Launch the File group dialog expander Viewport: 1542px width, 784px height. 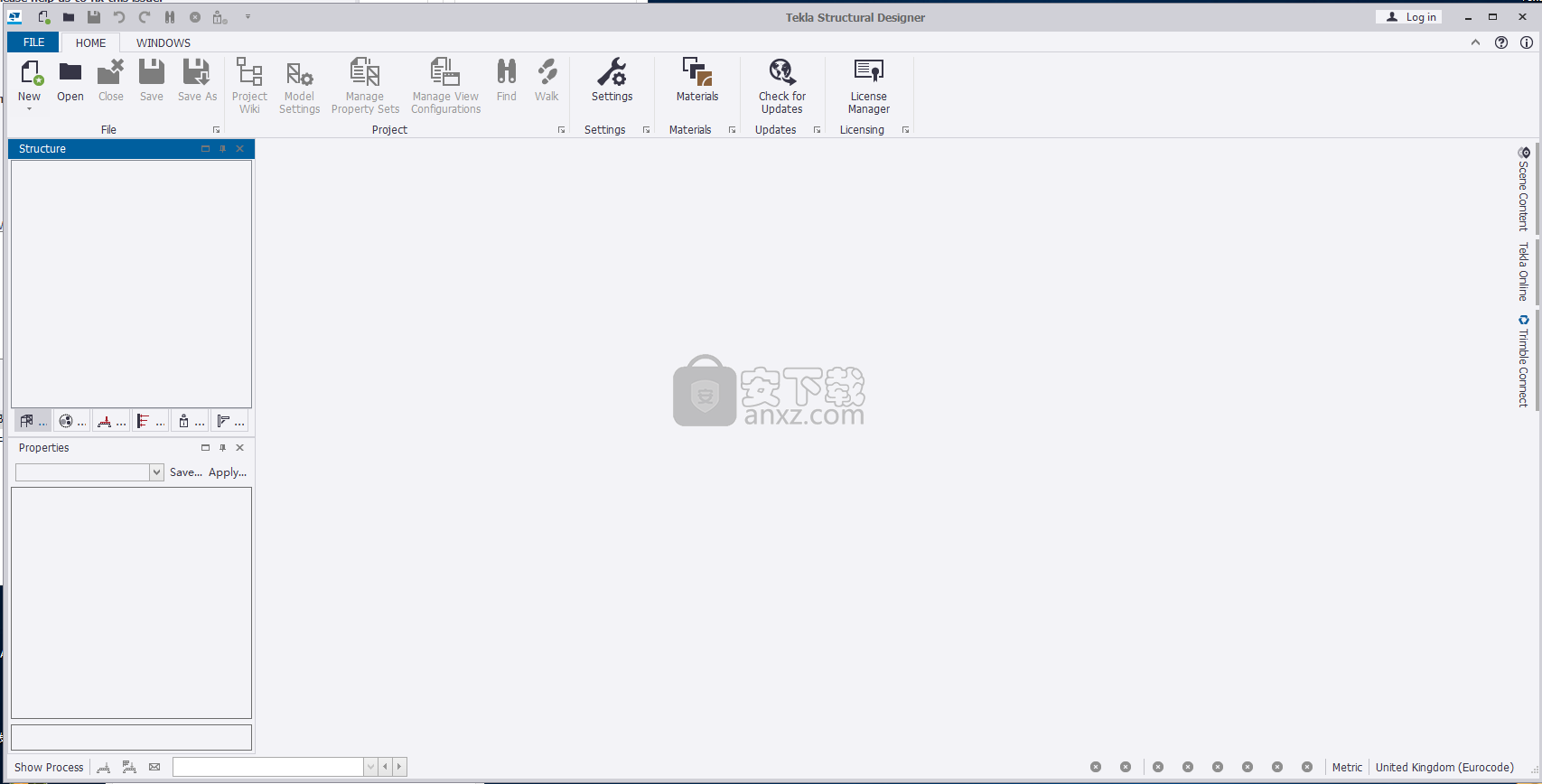216,130
